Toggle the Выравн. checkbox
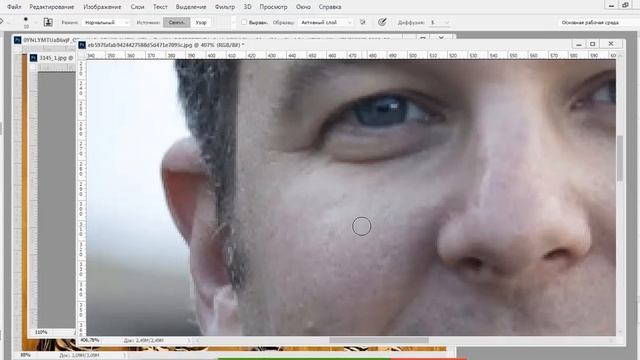640x360 pixels. (x=244, y=22)
